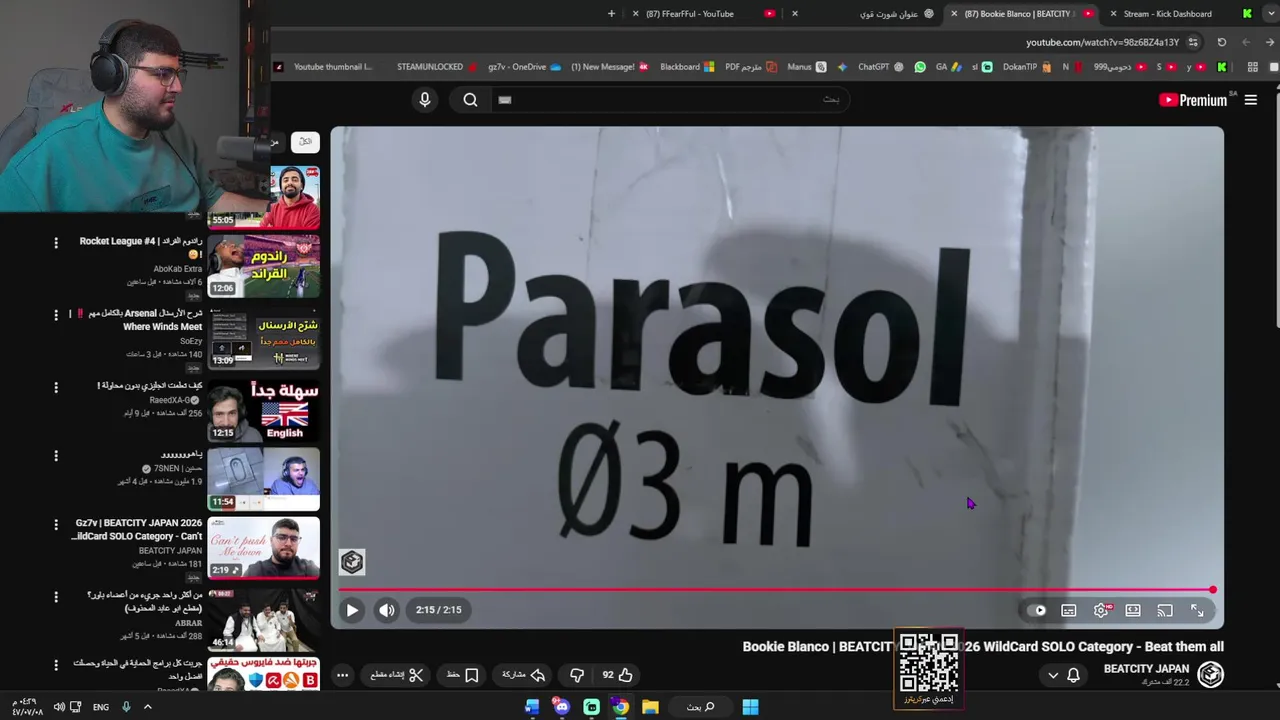Search by voice with the microphone
Viewport: 1280px width, 720px height.
click(425, 99)
